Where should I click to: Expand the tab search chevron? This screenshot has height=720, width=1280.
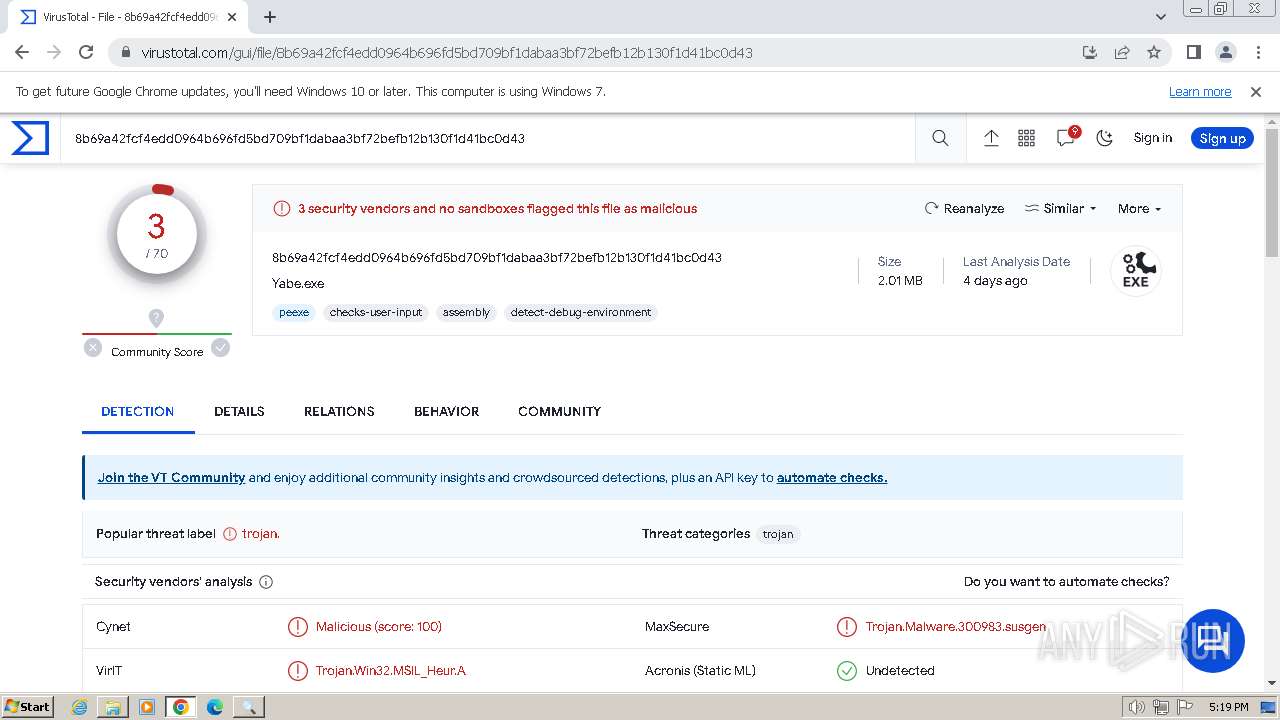(1160, 17)
